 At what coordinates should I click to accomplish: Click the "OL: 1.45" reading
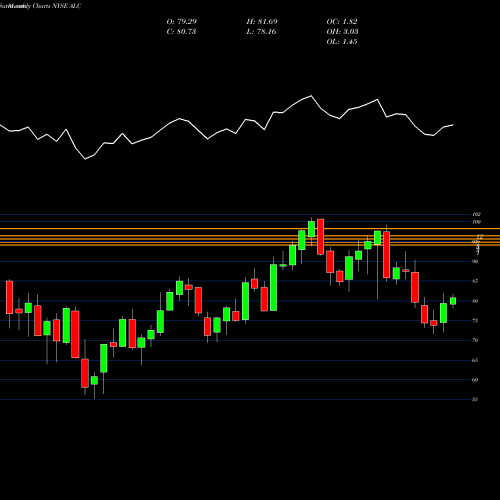342,42
